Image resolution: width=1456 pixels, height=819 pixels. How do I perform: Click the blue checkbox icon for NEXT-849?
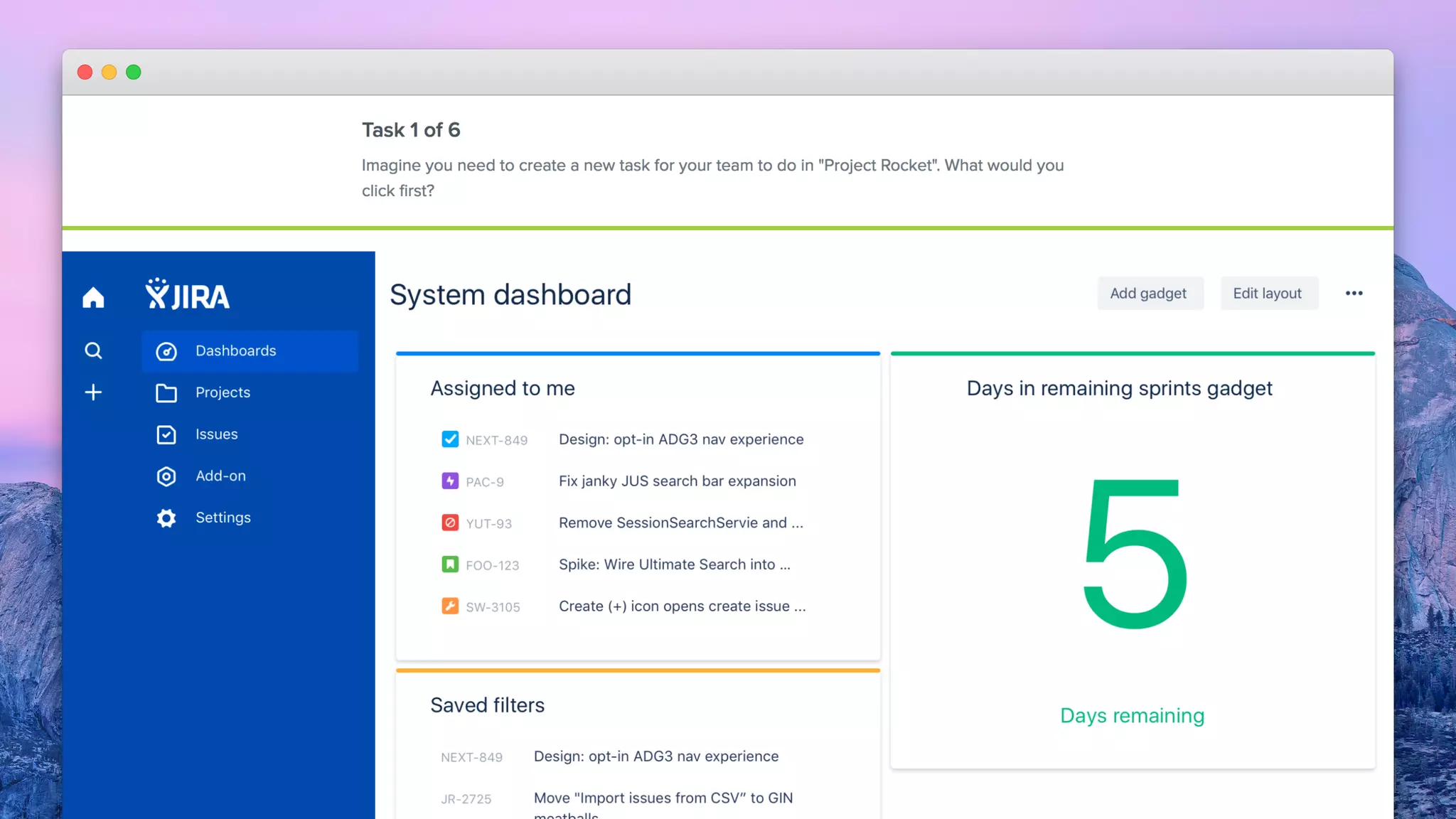click(450, 439)
